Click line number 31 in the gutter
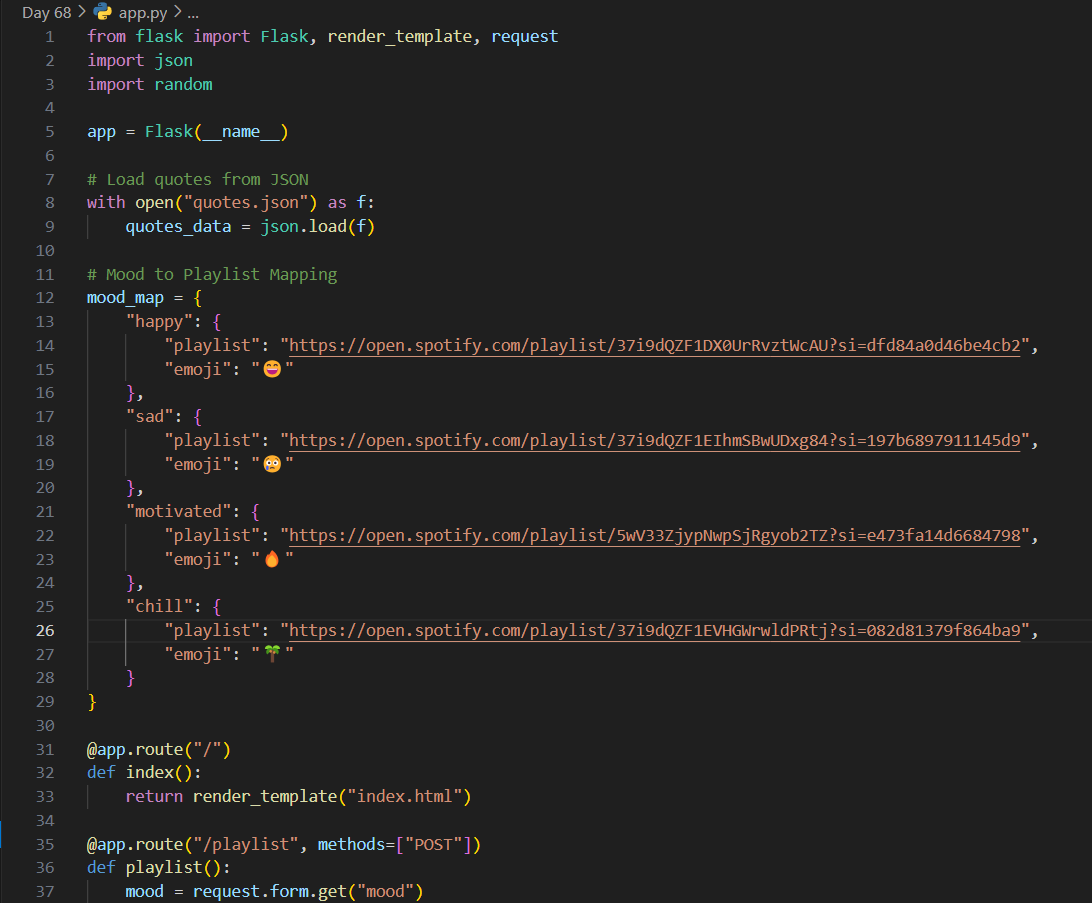 click(45, 750)
